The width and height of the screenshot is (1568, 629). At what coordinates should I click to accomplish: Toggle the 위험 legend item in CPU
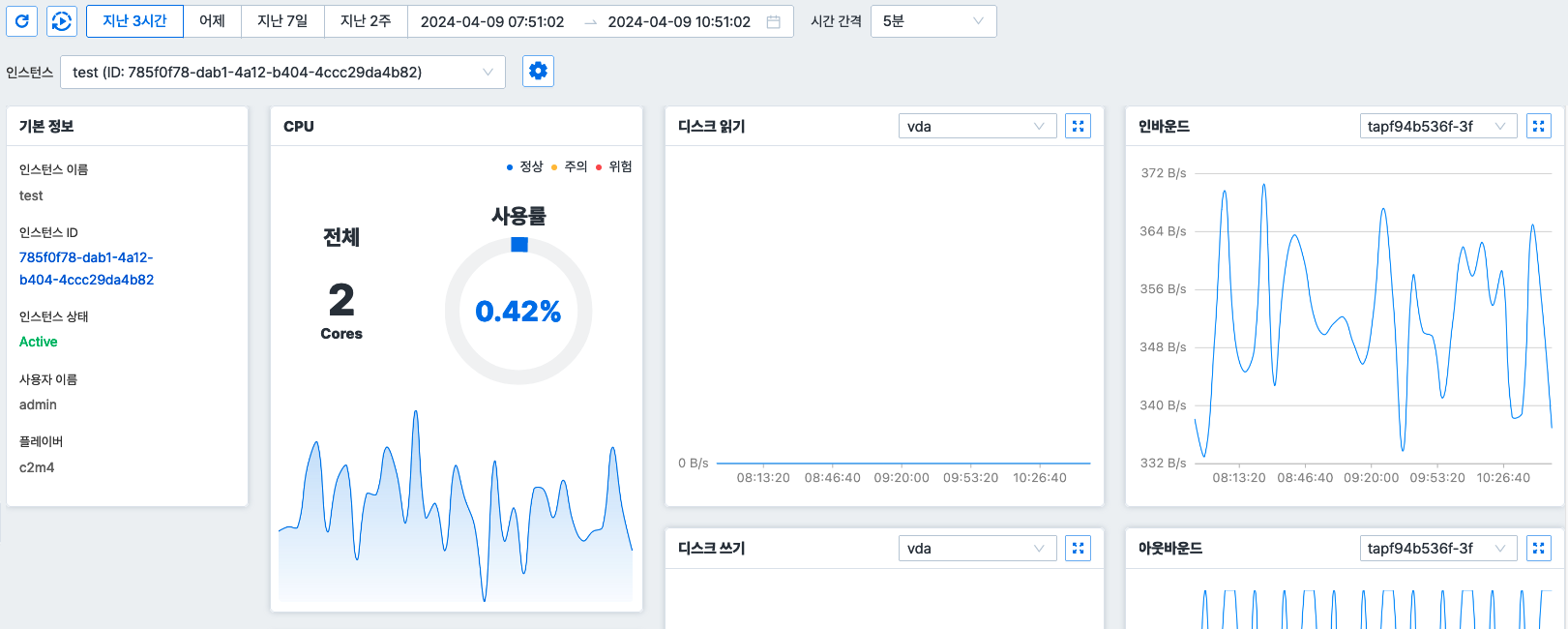pos(615,166)
